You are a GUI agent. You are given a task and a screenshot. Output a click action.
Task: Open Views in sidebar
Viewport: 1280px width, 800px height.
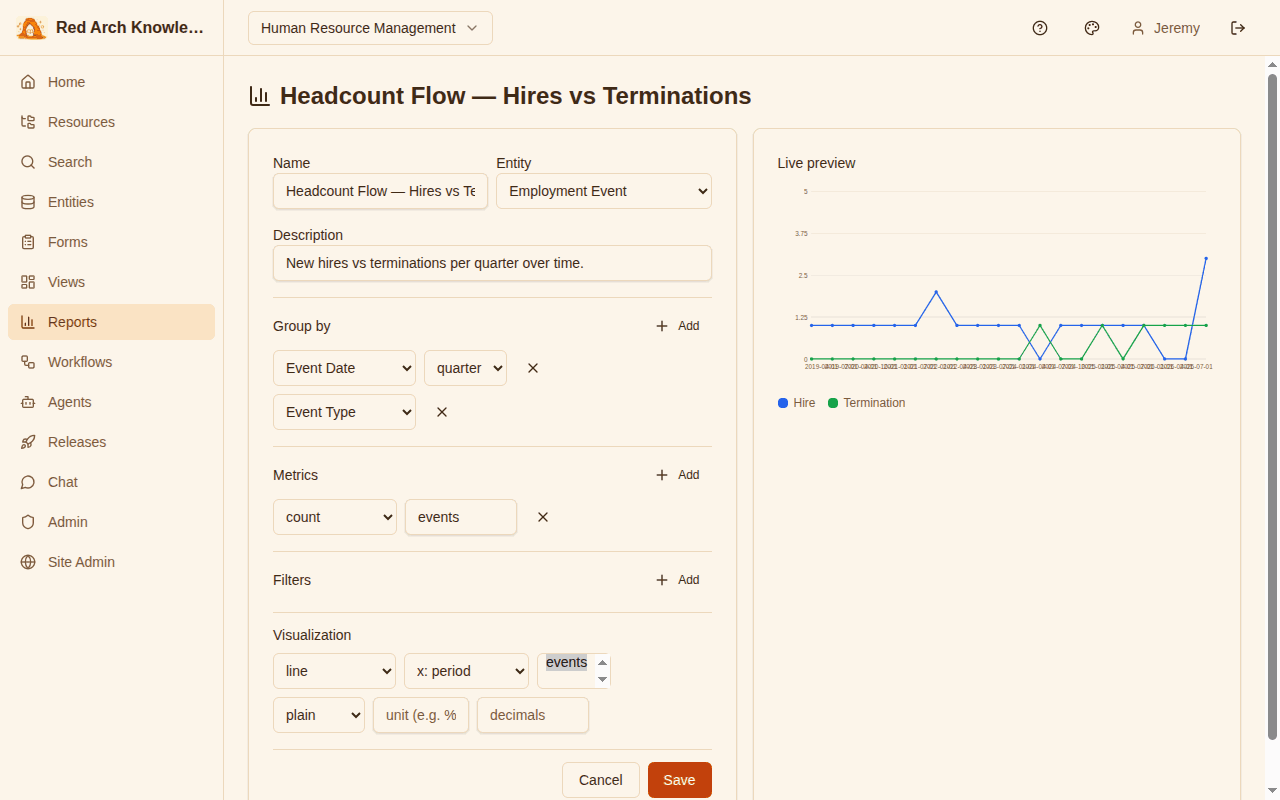tap(111, 282)
